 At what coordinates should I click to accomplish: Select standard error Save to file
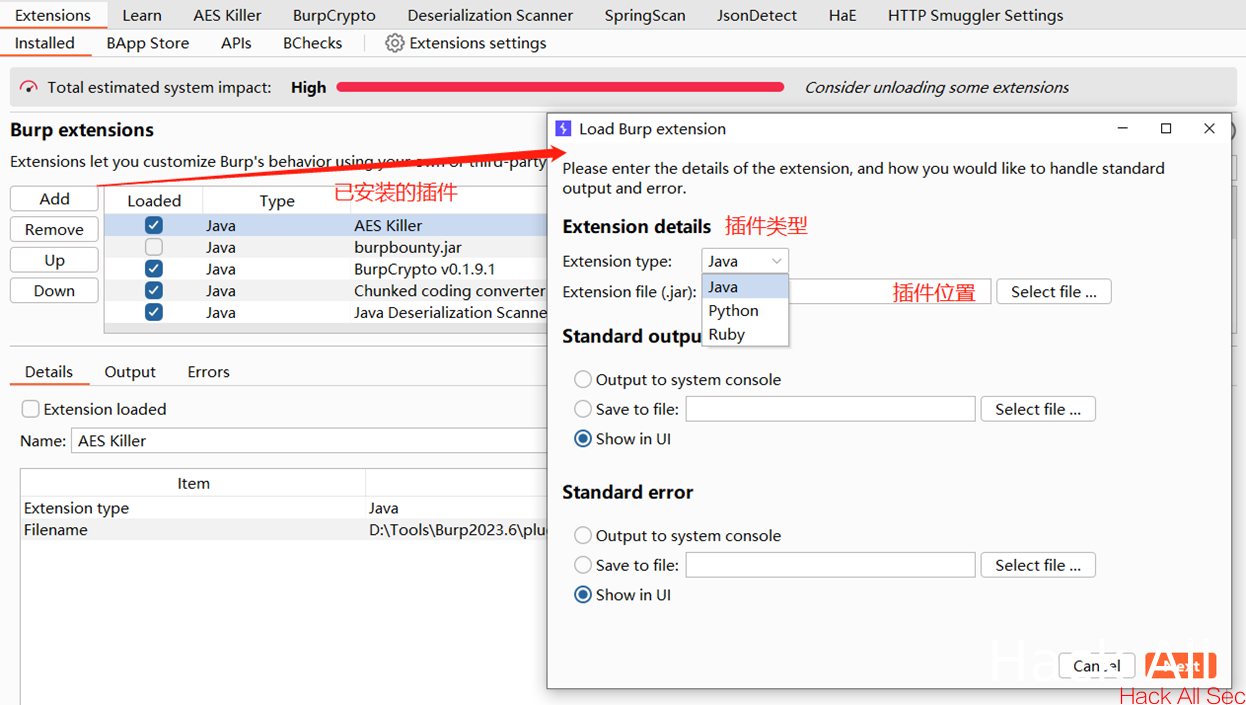click(583, 565)
